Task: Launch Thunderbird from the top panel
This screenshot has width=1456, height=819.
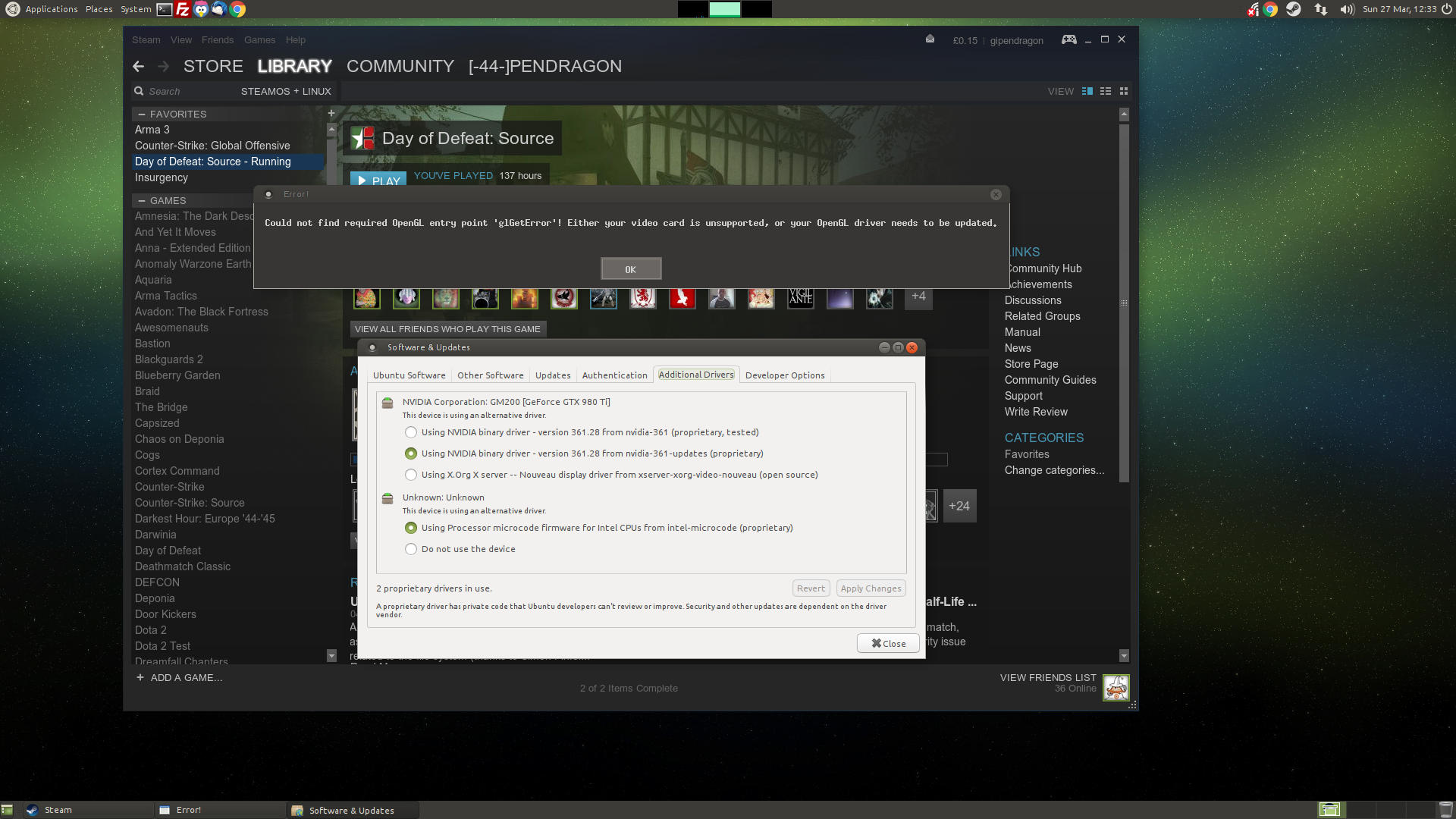Action: (219, 9)
